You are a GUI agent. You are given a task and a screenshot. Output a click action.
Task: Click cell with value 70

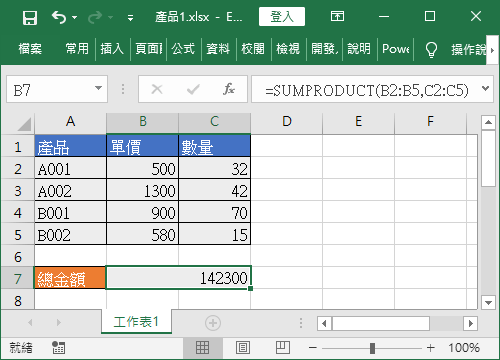pos(215,212)
